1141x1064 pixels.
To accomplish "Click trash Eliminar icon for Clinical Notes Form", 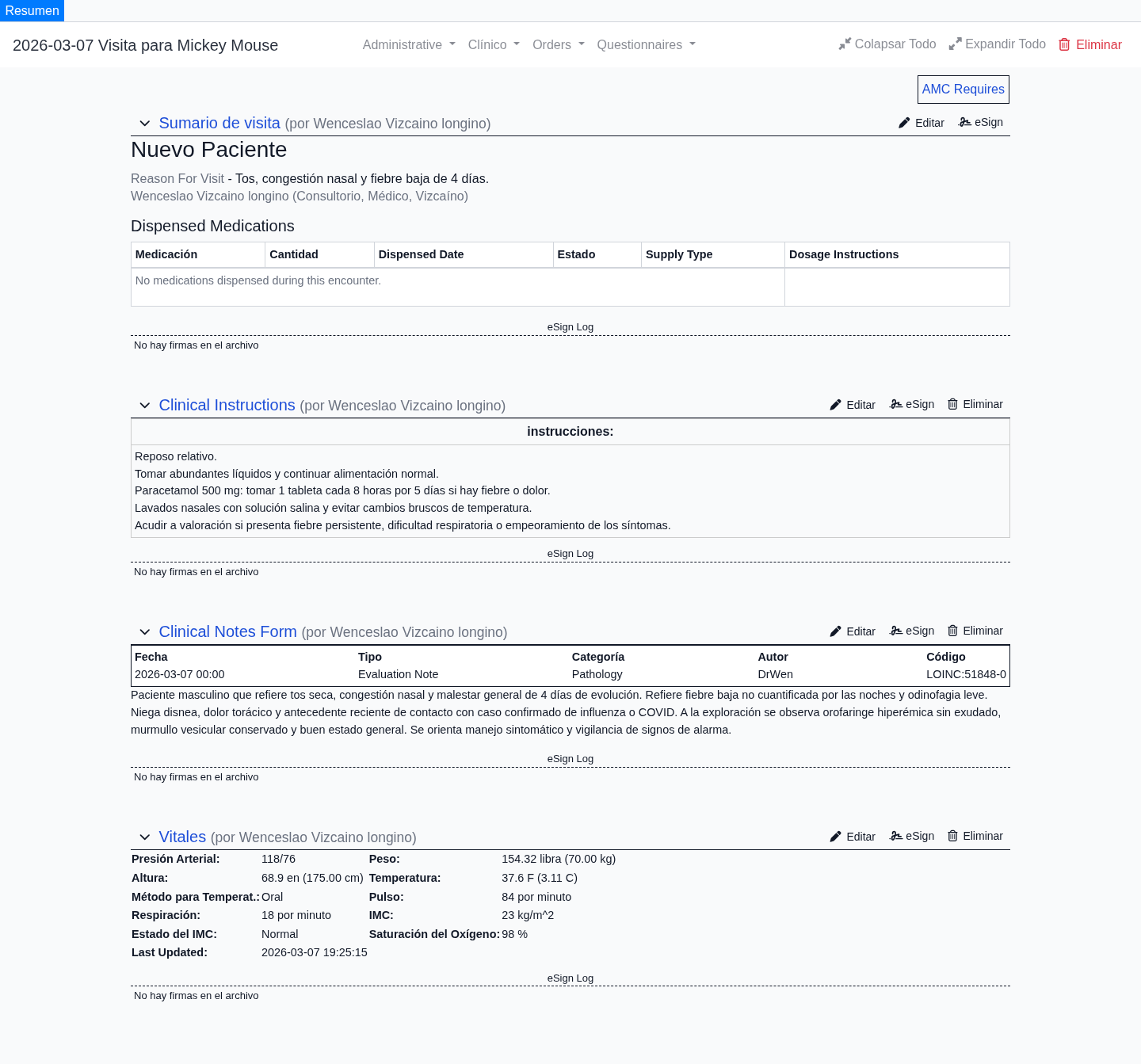I will coord(952,631).
